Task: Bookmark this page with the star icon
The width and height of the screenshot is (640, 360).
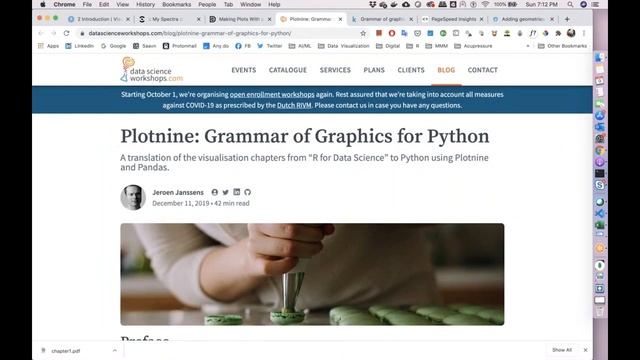Action: (363, 33)
